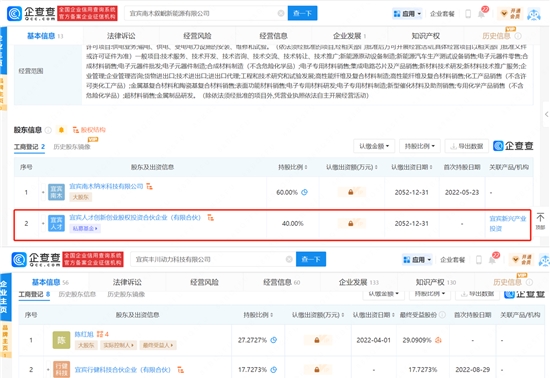Click the lock icon in the 60.00% shareholder row
This screenshot has width=550, height=378.
point(350,192)
